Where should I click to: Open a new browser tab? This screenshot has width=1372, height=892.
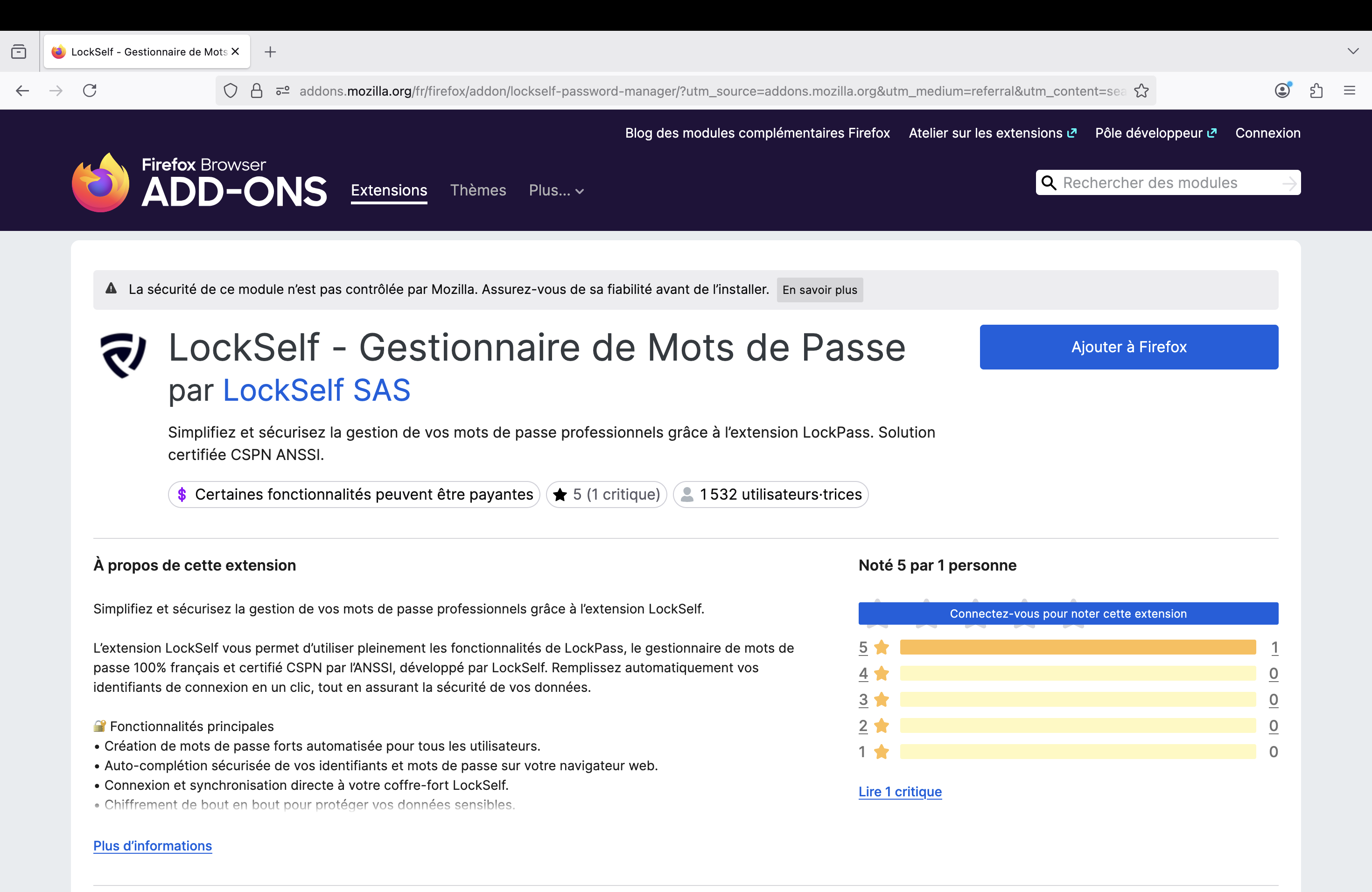coord(270,52)
